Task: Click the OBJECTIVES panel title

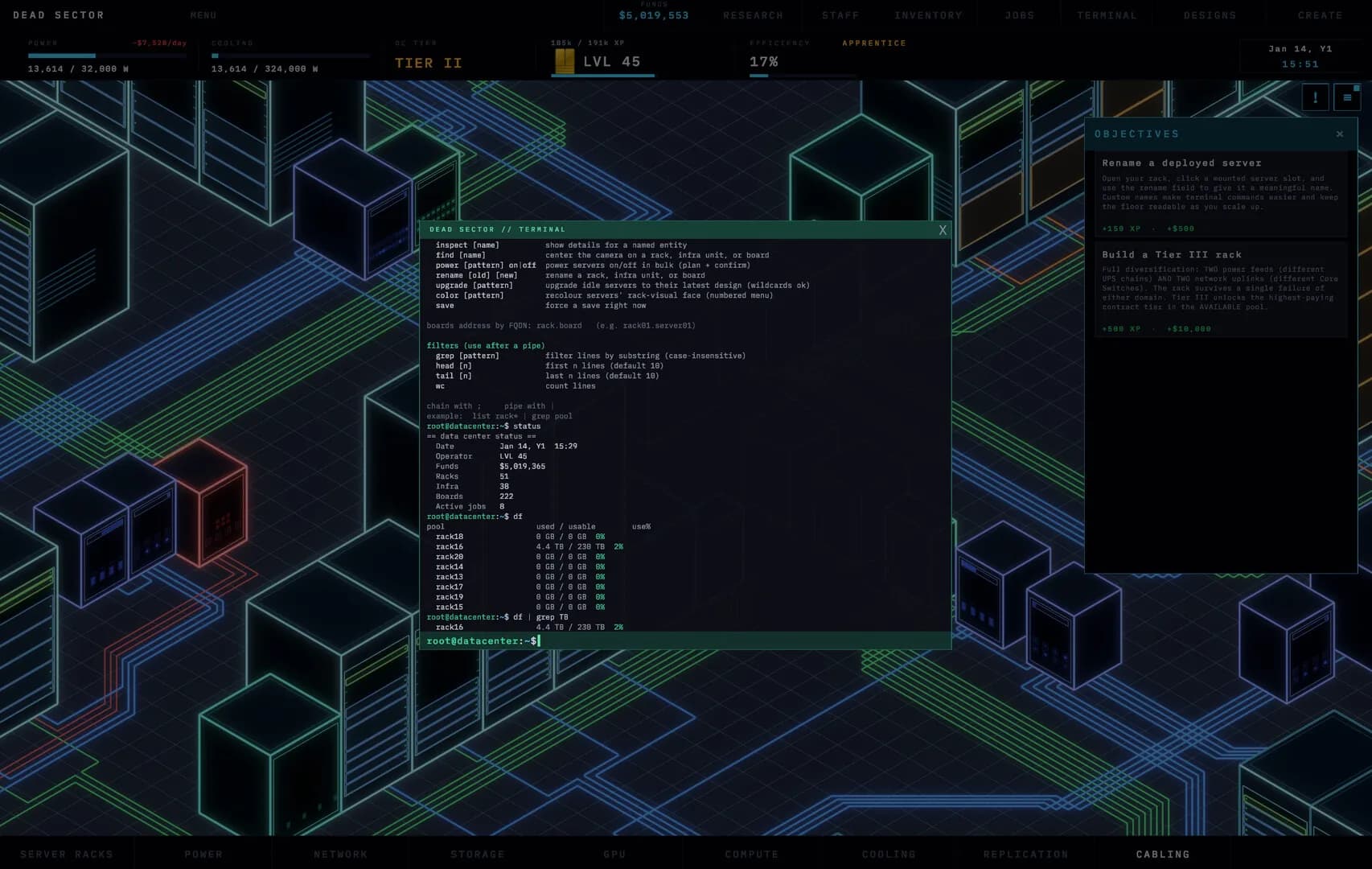Action: (x=1137, y=134)
